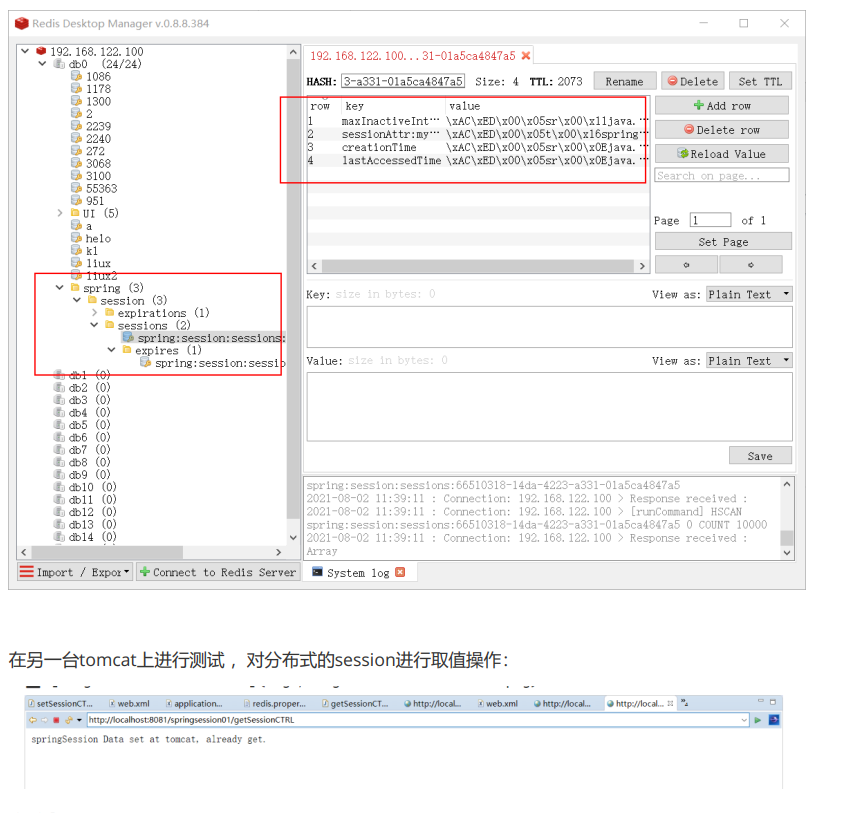
Task: Click the red minus icon on Delete row
Action: click(689, 130)
